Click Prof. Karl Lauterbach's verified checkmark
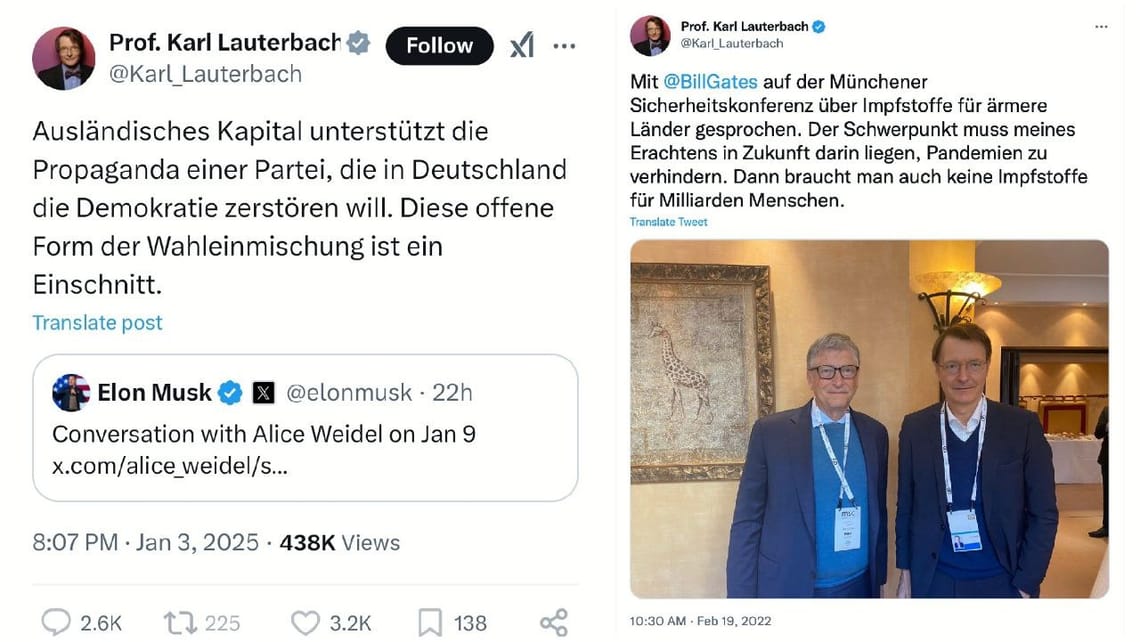1140x642 pixels. pyautogui.click(x=358, y=42)
